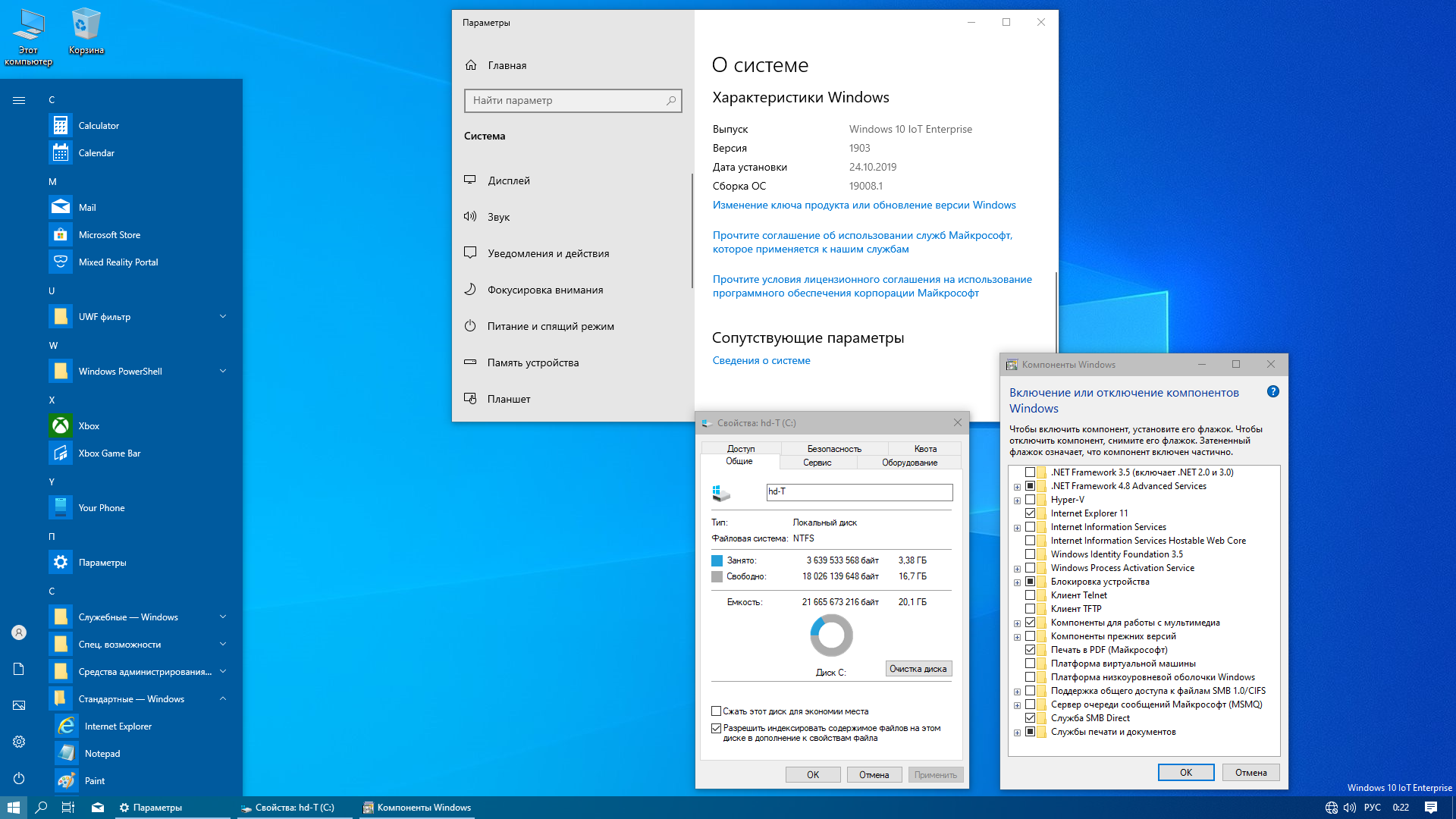Image resolution: width=1456 pixels, height=819 pixels.
Task: Open Recycle Bin desktop icon
Action: click(x=86, y=32)
